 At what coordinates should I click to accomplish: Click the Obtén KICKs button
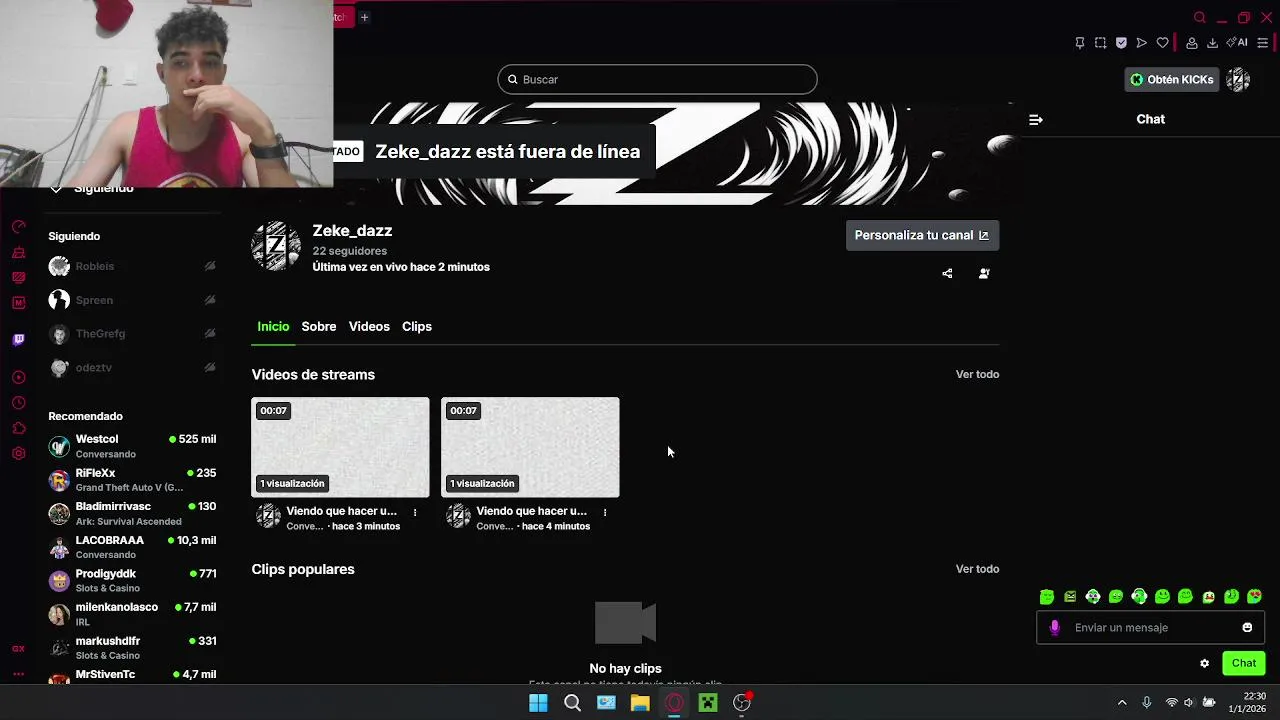point(1171,80)
